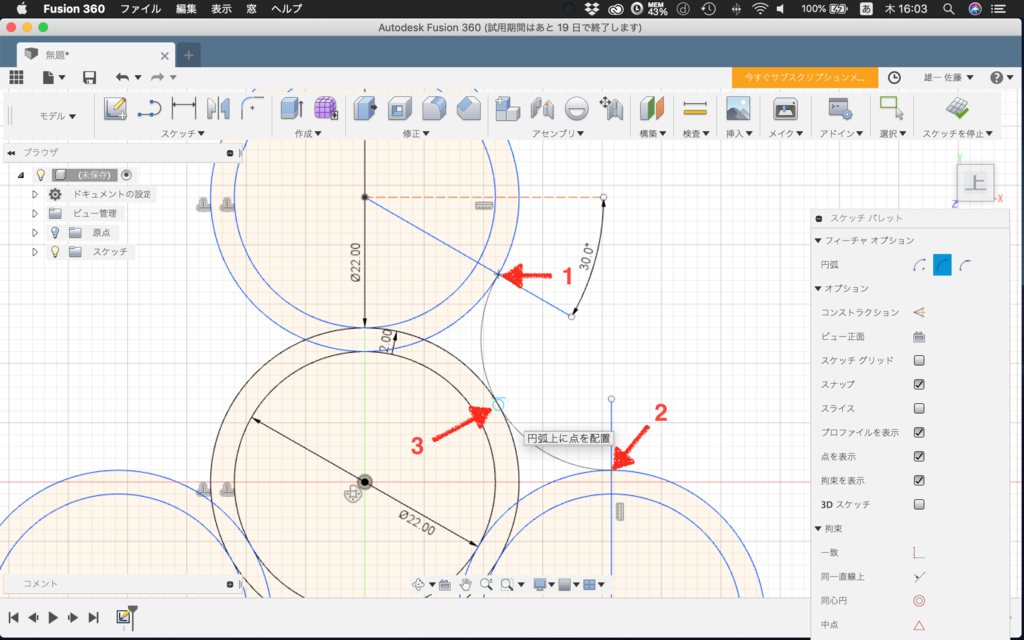Open a new tab with plus button
The image size is (1024, 640).
[x=189, y=55]
